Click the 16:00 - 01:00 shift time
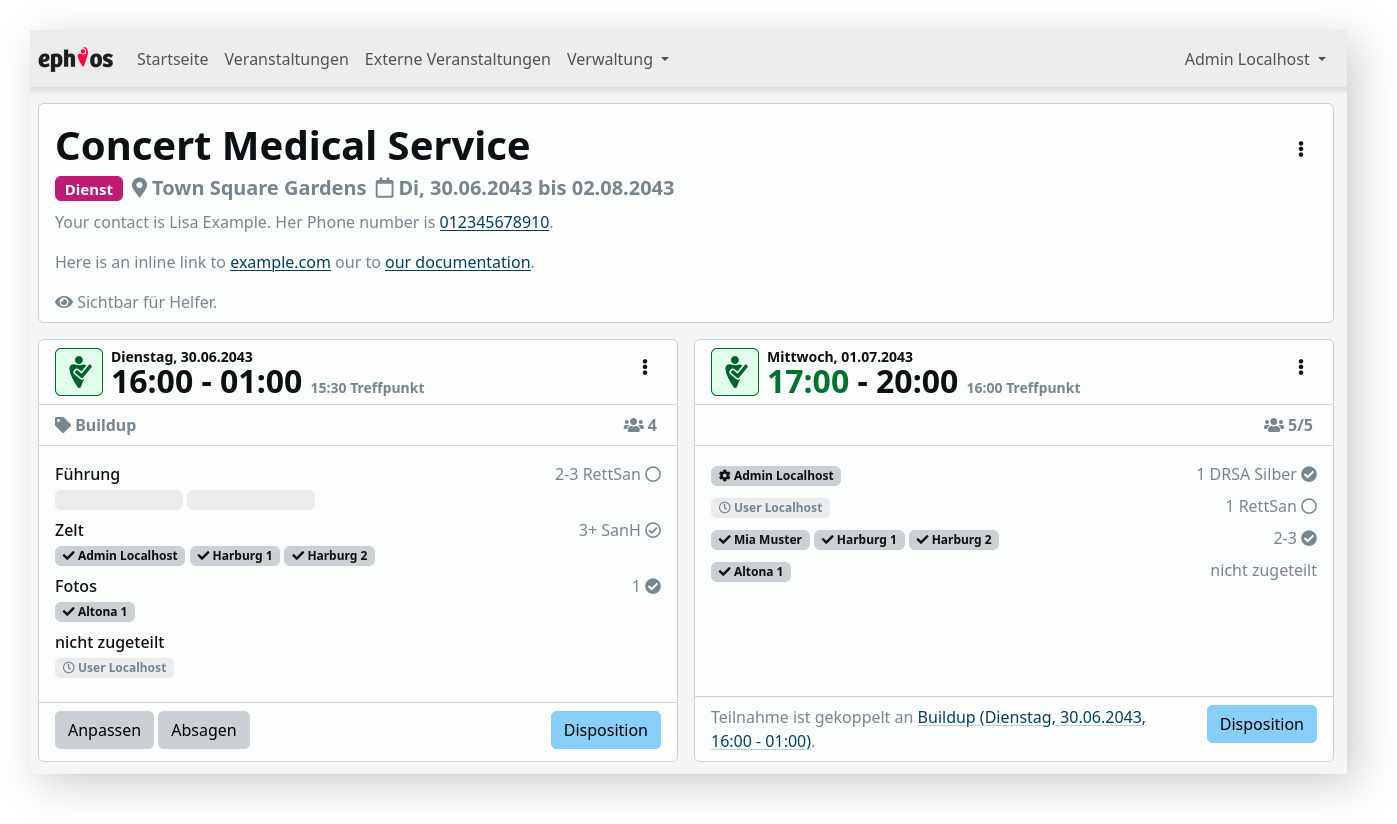This screenshot has width=1397, height=824. (x=206, y=382)
